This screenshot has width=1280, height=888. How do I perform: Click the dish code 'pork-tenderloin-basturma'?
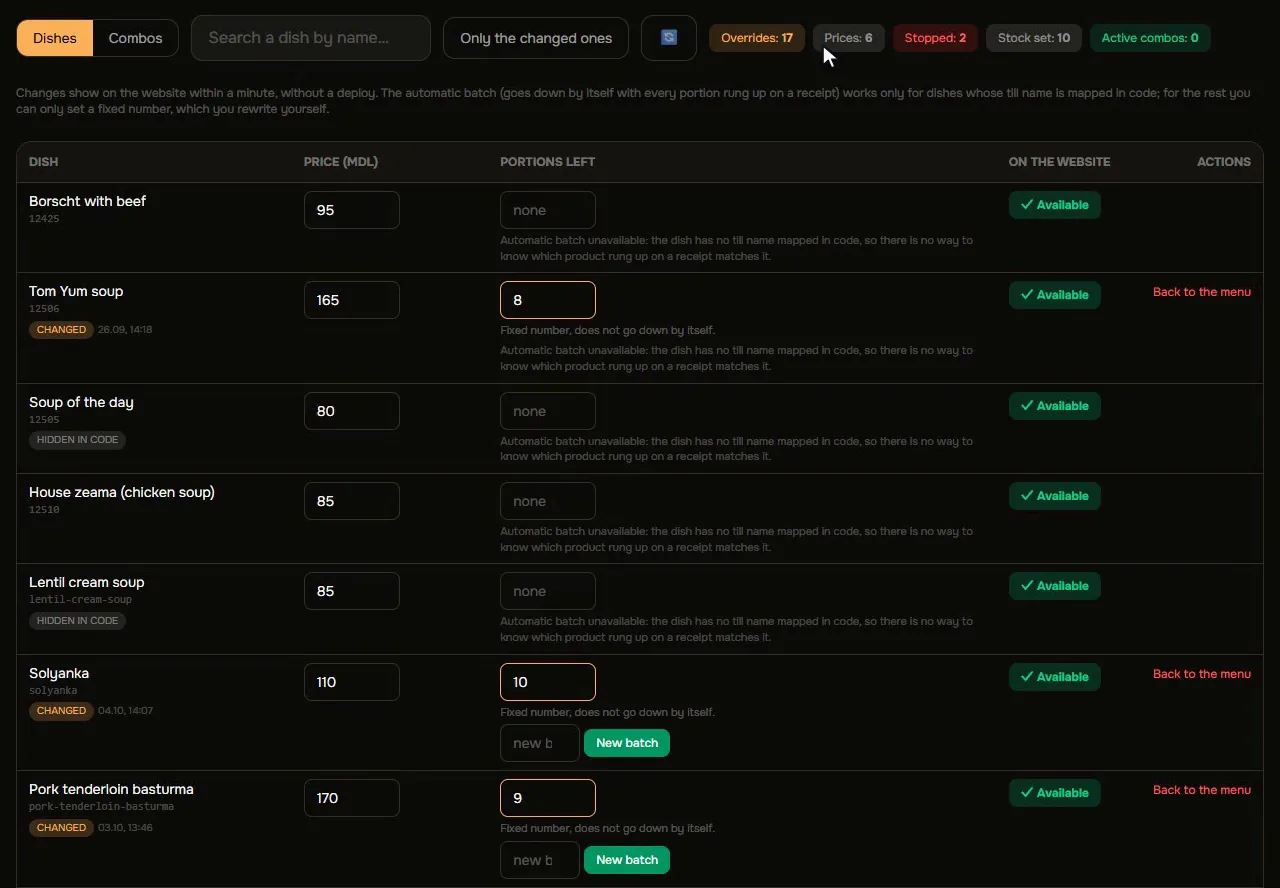click(102, 807)
